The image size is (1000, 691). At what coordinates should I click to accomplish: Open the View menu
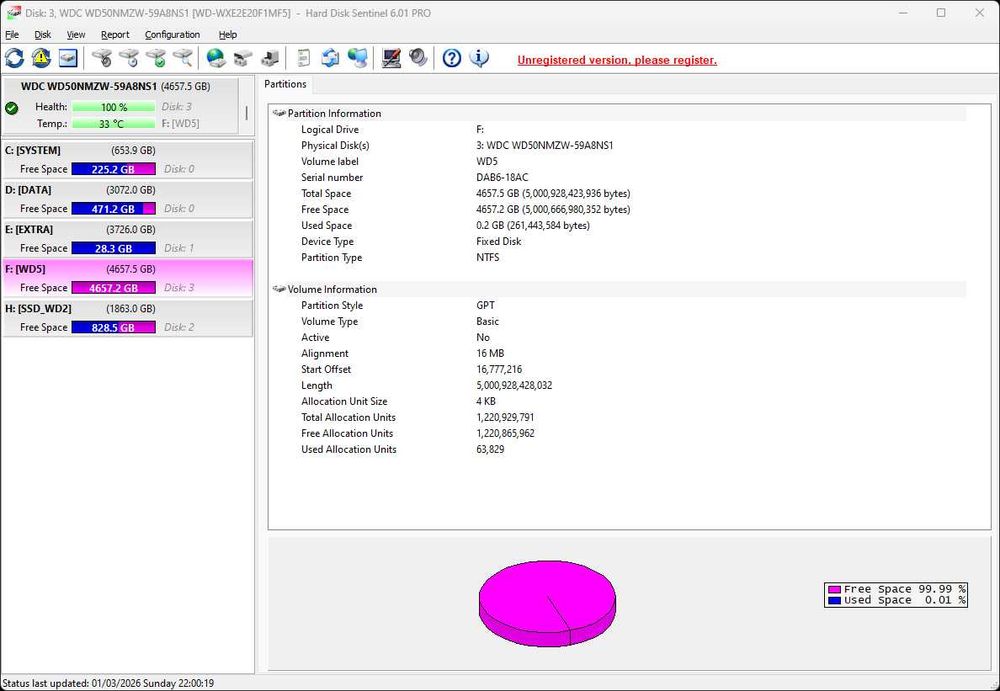click(x=76, y=34)
